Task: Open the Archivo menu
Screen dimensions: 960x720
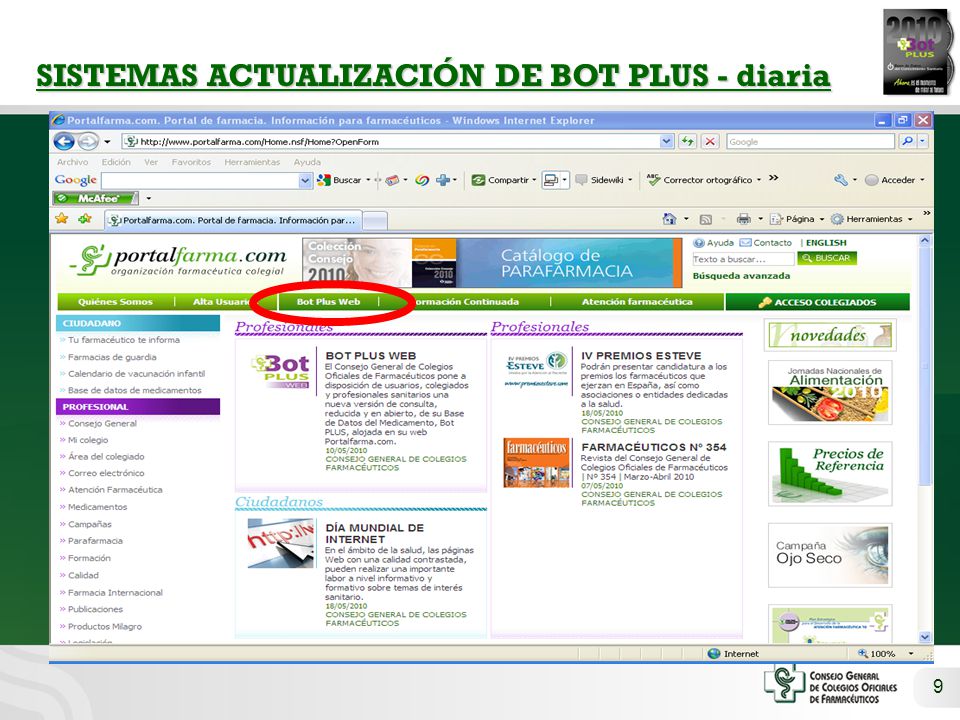Action: 73,162
